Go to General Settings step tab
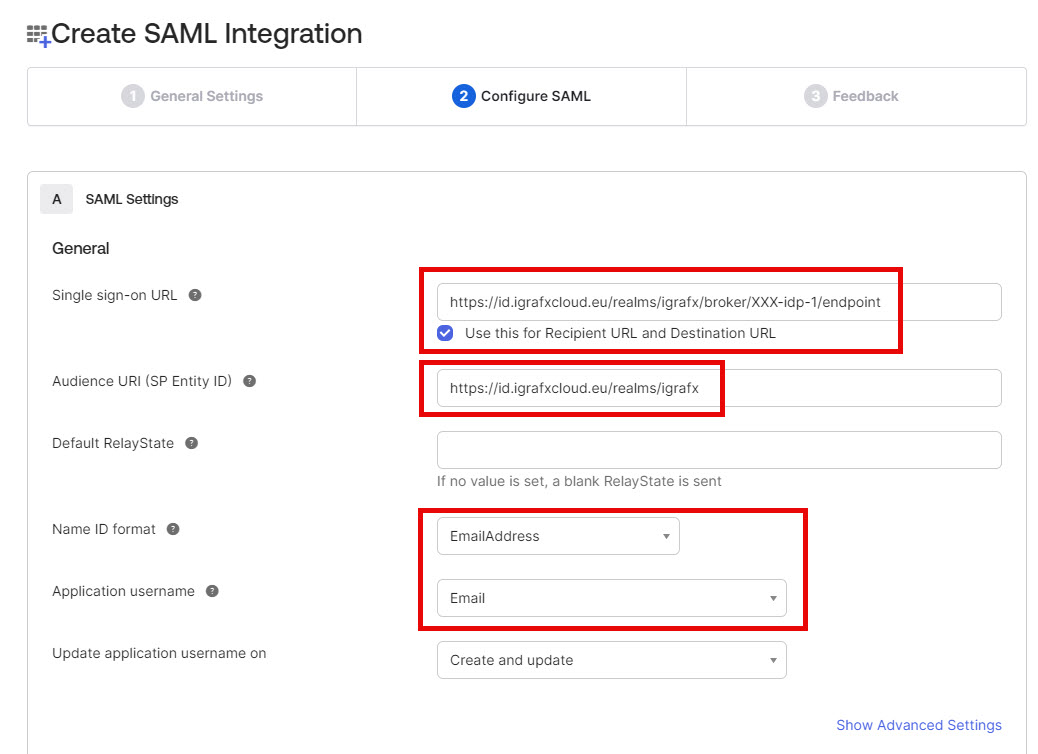 [x=192, y=96]
